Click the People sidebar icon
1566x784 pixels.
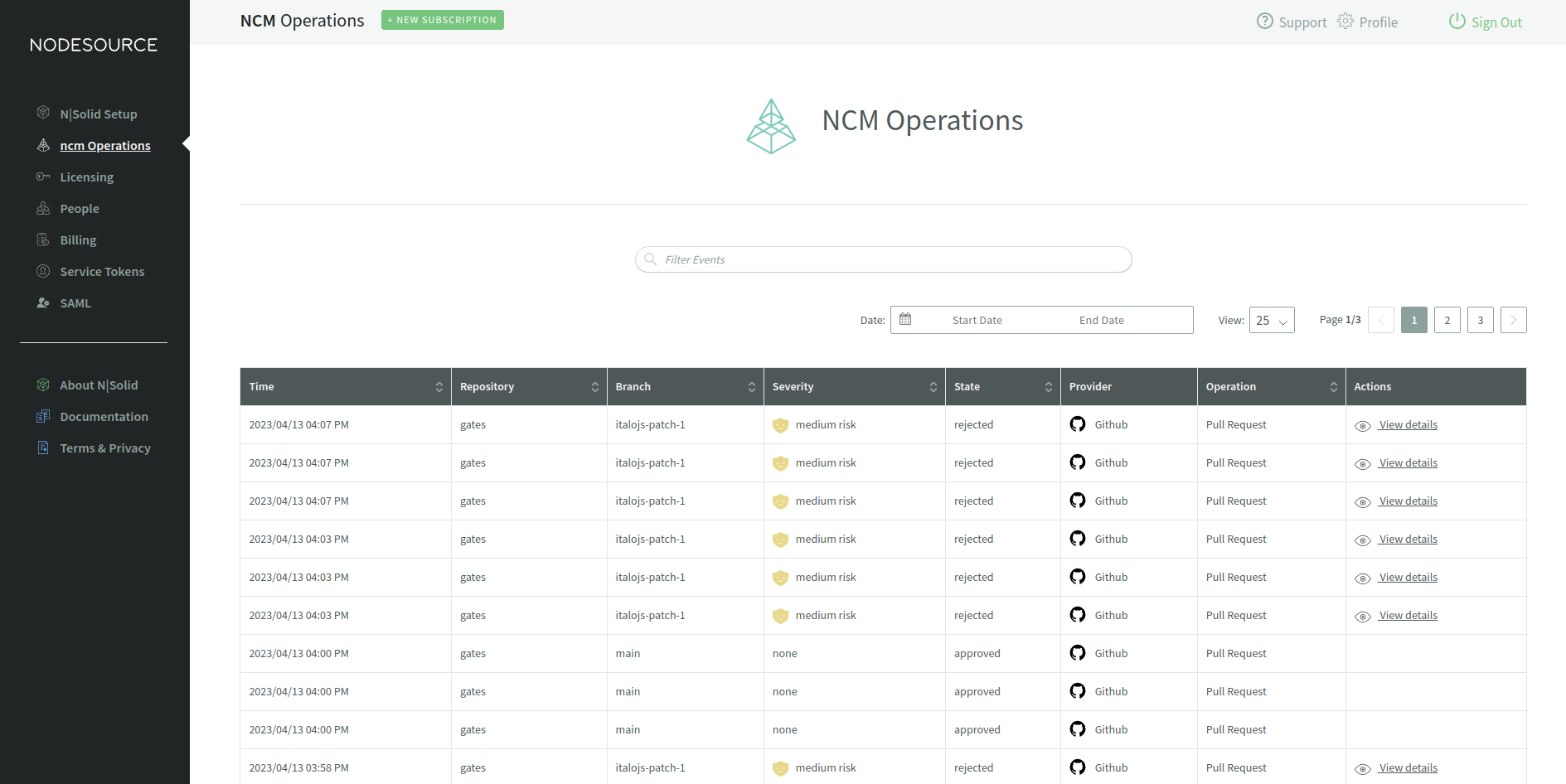point(43,208)
